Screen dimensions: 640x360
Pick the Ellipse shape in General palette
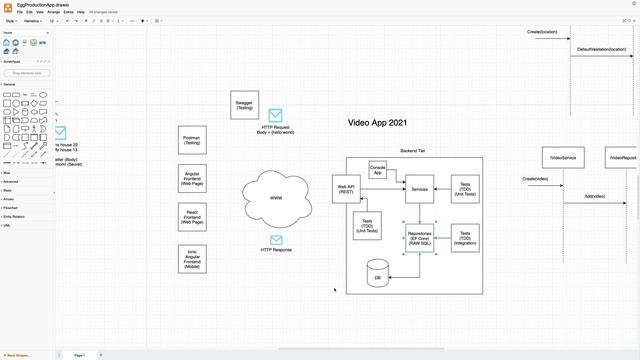coord(43,95)
